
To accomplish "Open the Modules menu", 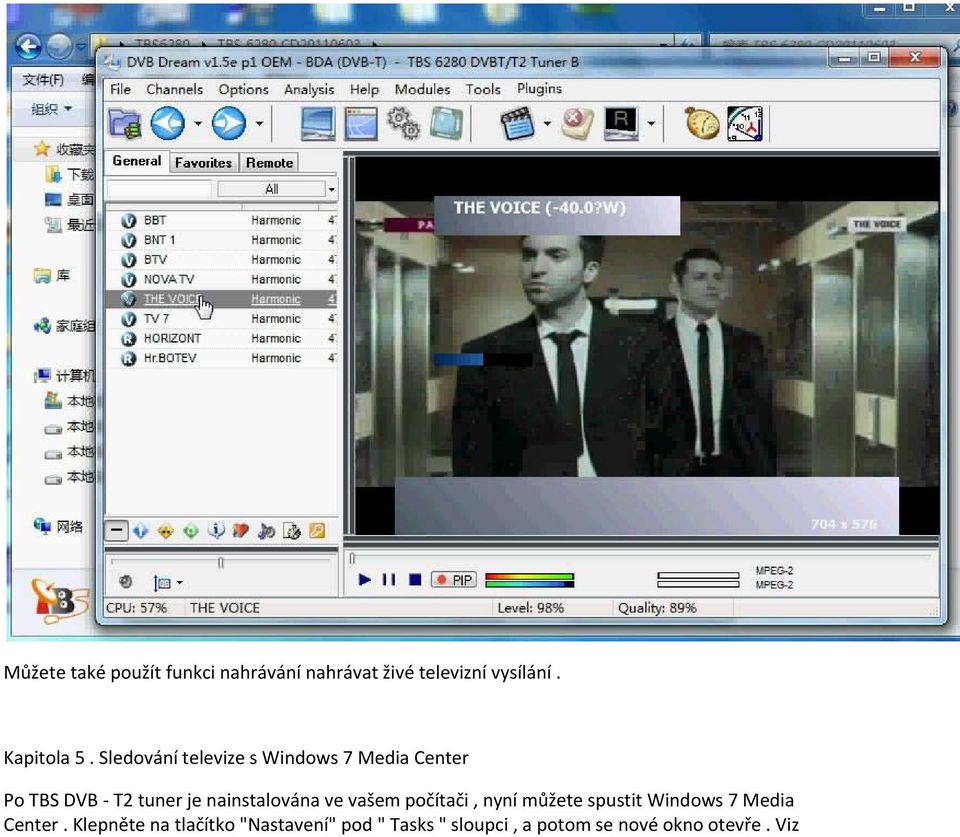I will coord(422,89).
